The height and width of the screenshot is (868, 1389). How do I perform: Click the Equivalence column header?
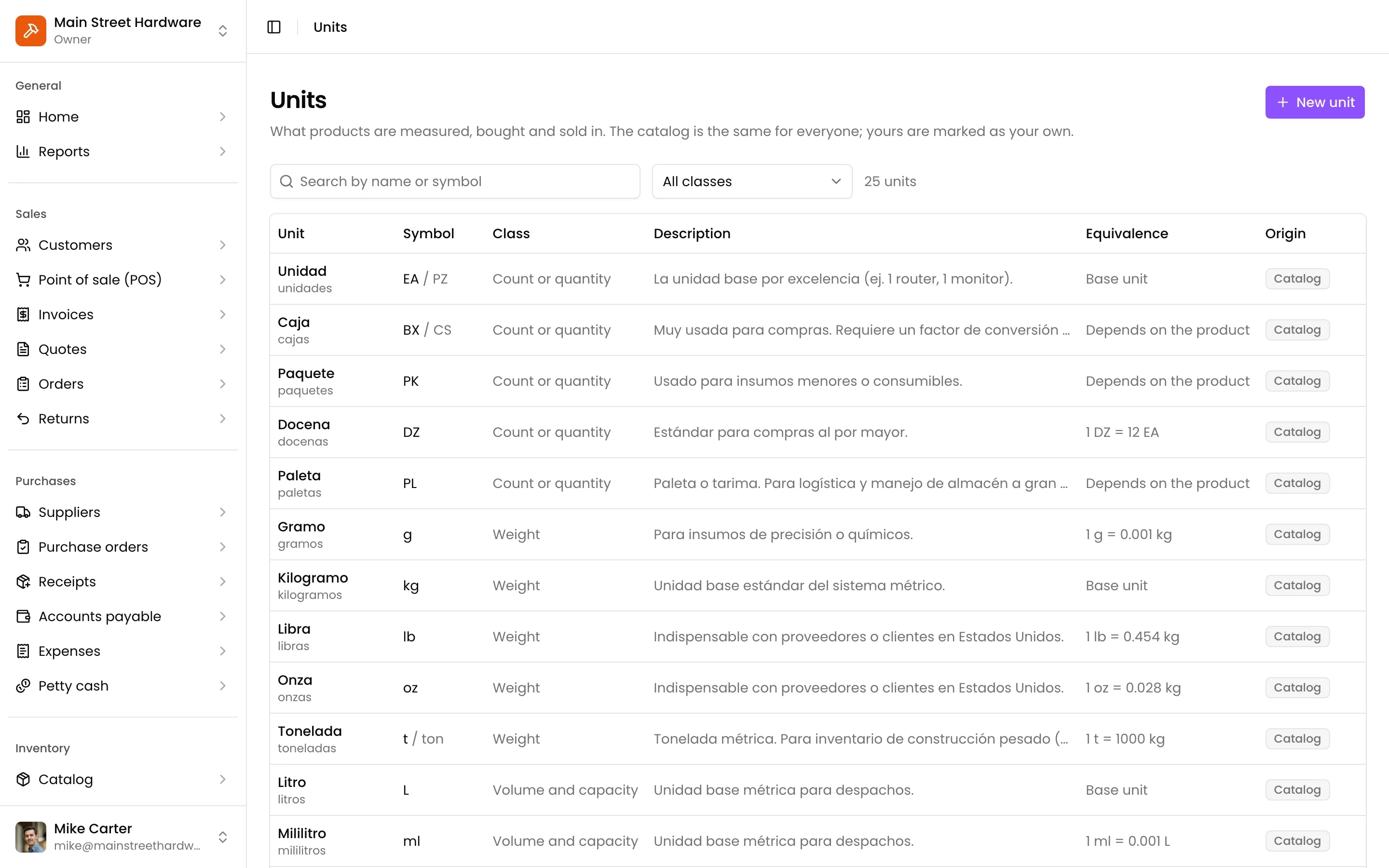coord(1126,234)
